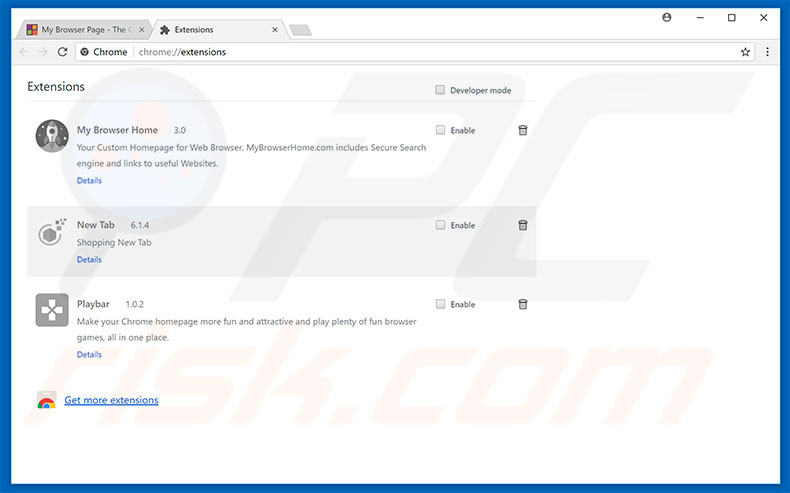Open the user profile icon
790x493 pixels.
(667, 18)
